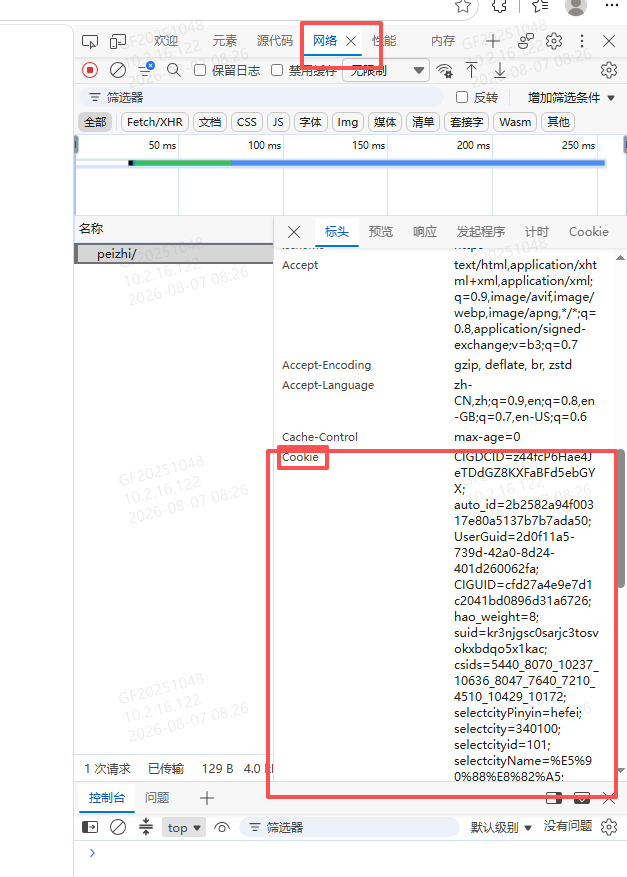
Task: Open the 无限制 throttling dropdown
Action: (386, 70)
